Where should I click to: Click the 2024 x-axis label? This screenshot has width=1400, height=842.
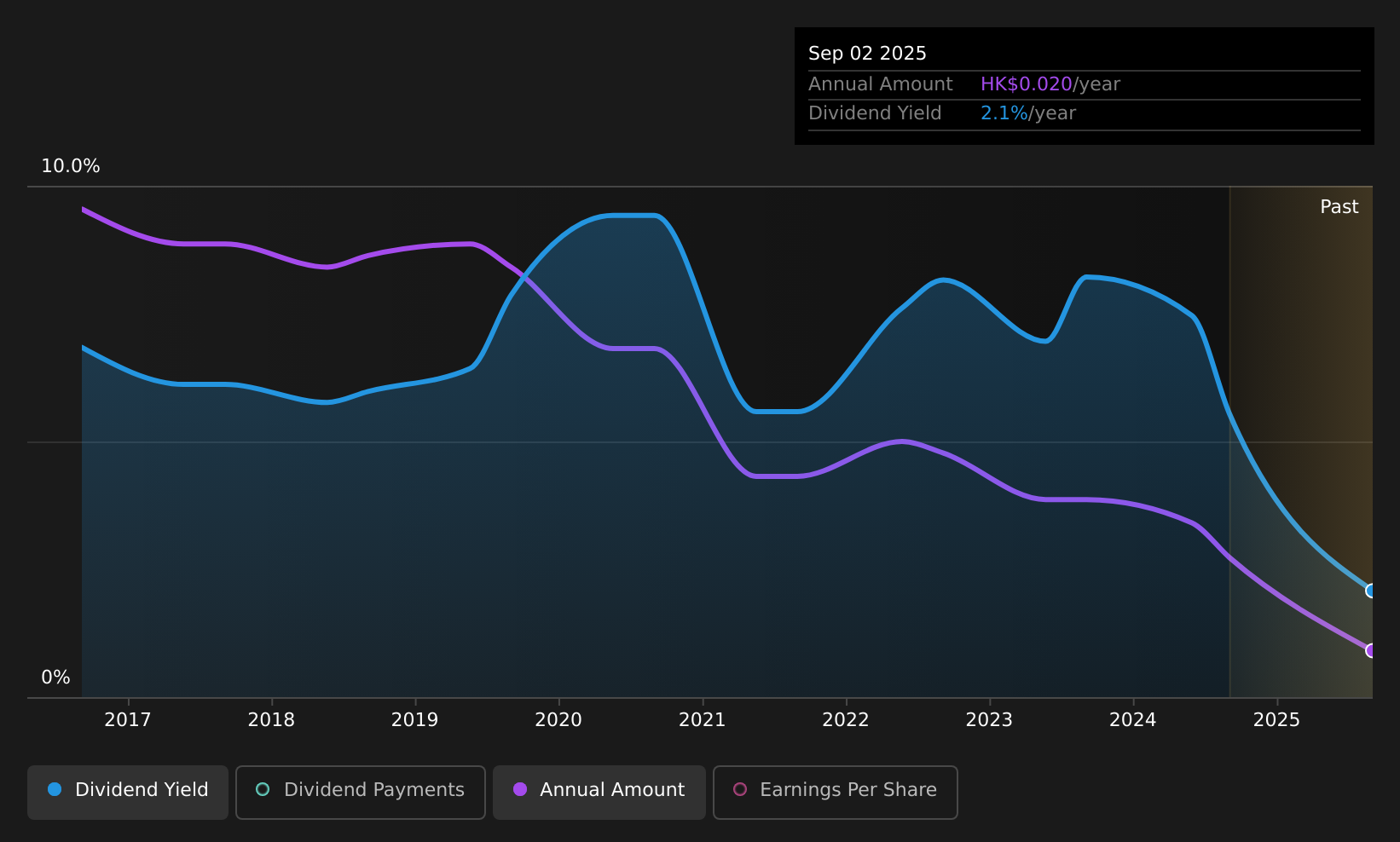pyautogui.click(x=1133, y=720)
